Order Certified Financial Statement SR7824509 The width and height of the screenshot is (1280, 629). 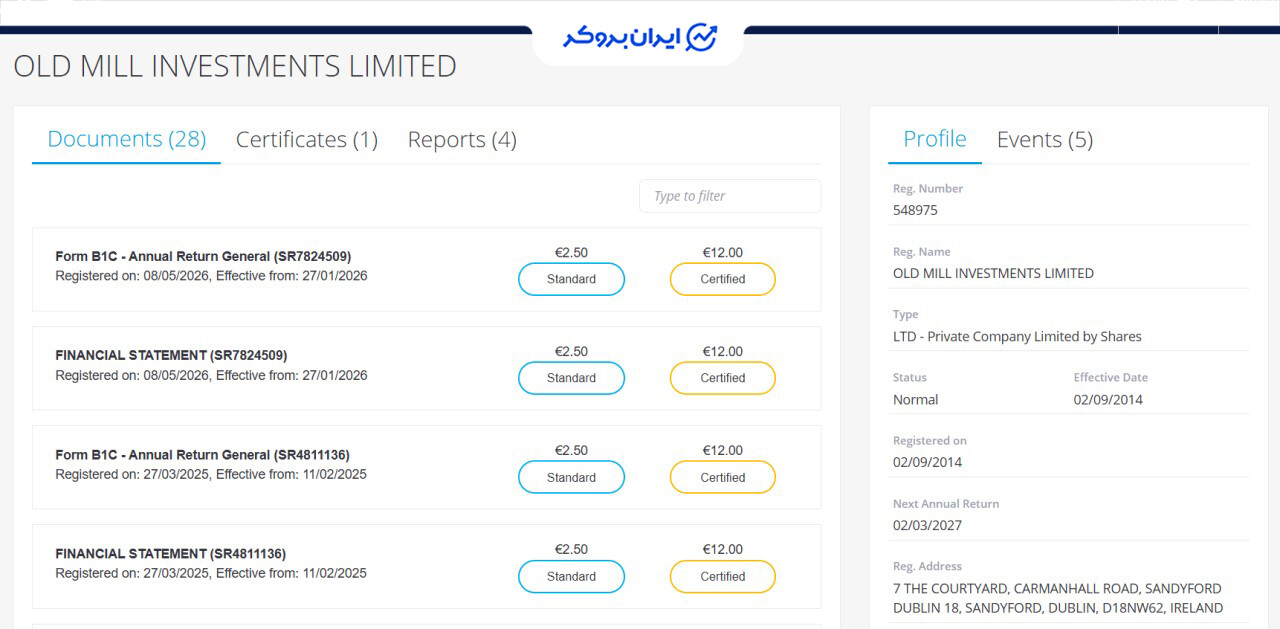(x=722, y=378)
